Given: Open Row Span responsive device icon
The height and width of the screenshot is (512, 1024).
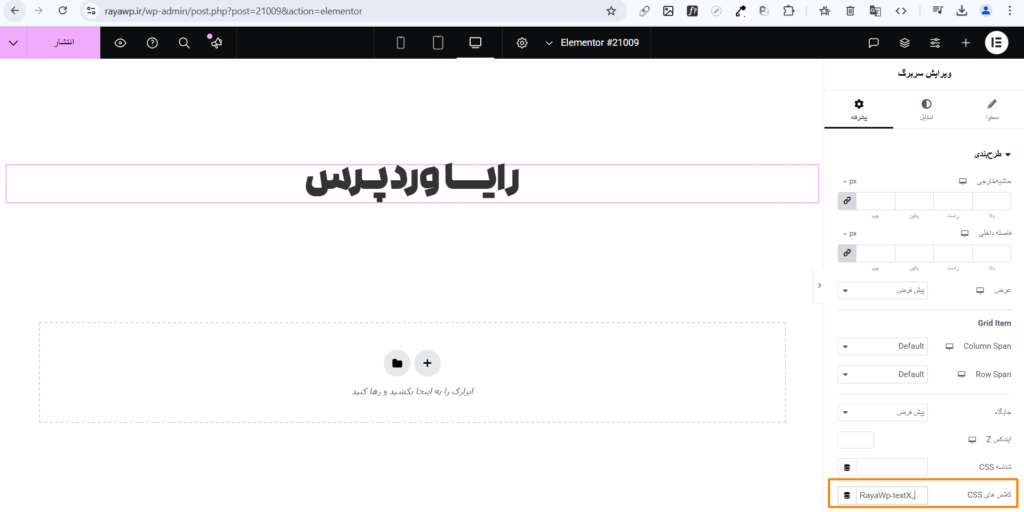Looking at the screenshot, I should click(961, 375).
